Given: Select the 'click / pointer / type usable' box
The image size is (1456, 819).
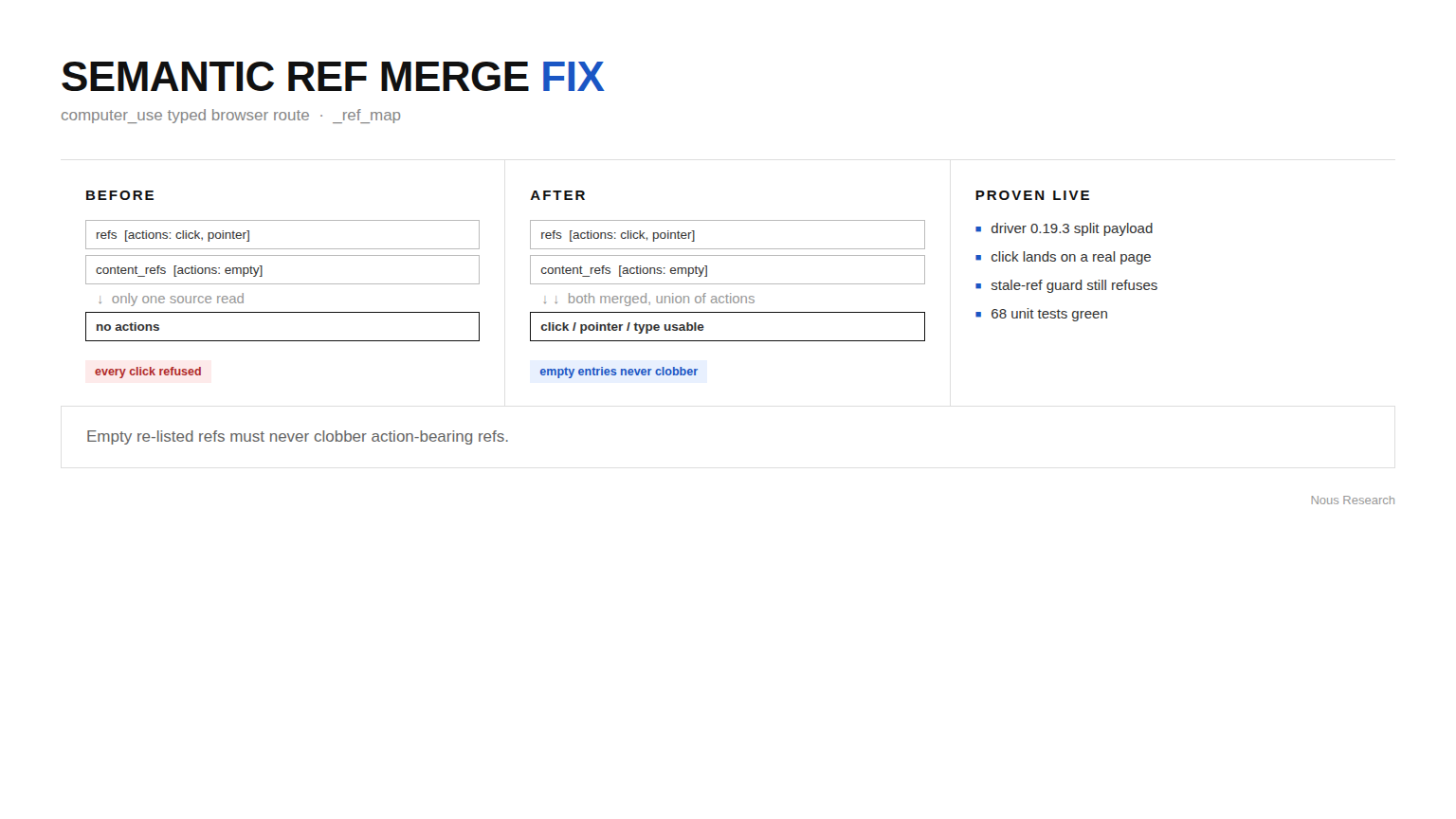Looking at the screenshot, I should click(727, 327).
